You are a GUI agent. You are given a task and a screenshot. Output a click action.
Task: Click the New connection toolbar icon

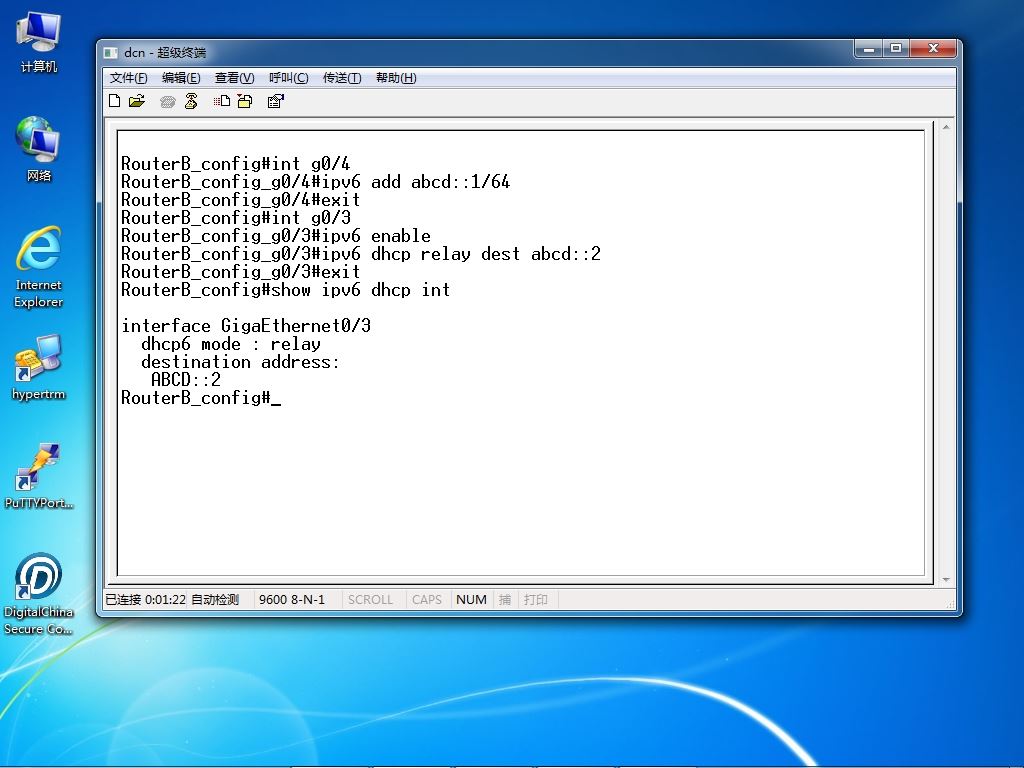[x=115, y=101]
